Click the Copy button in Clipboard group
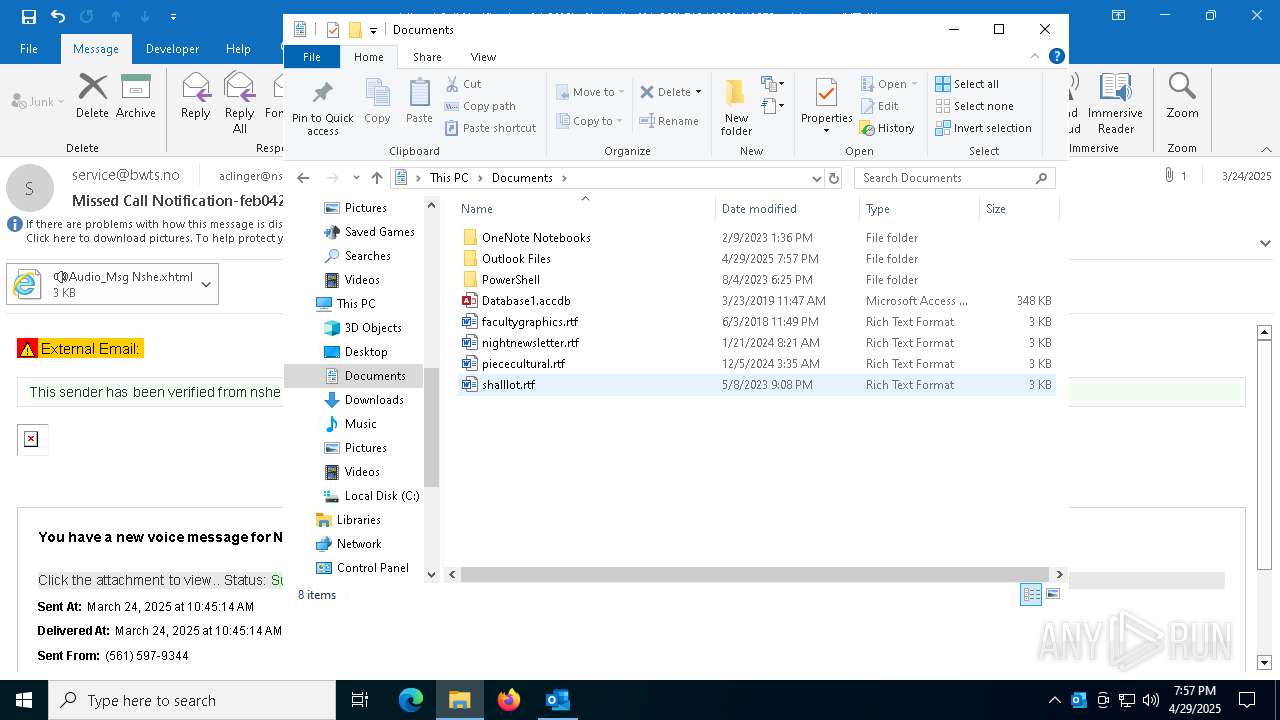 coord(377,101)
